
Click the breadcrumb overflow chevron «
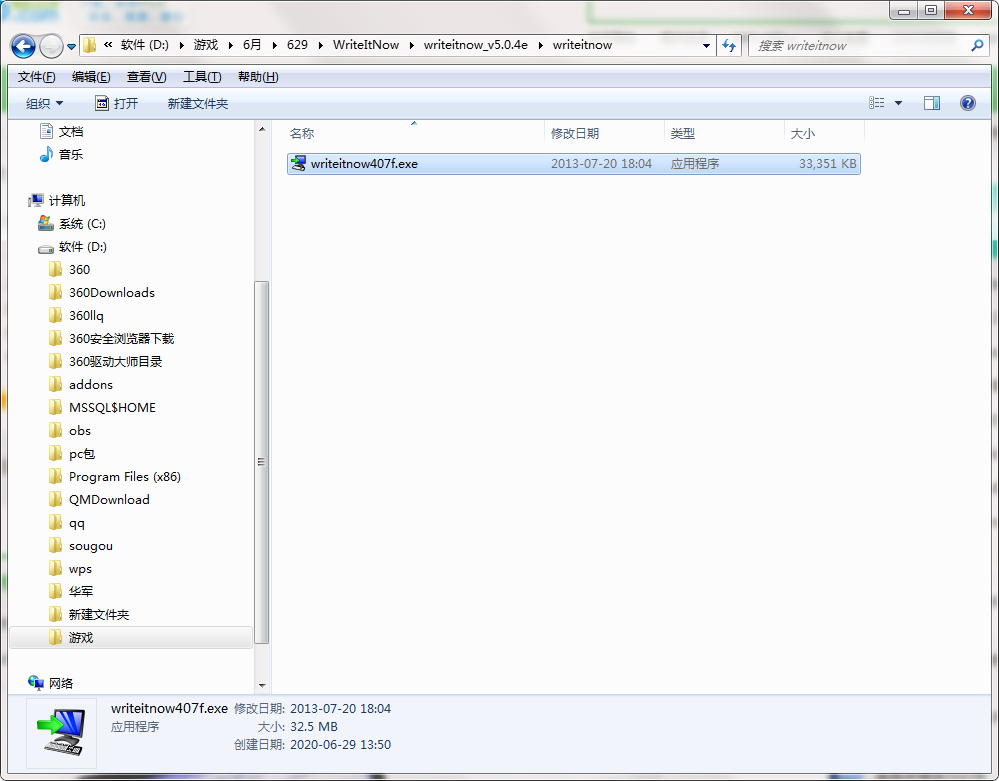click(108, 45)
